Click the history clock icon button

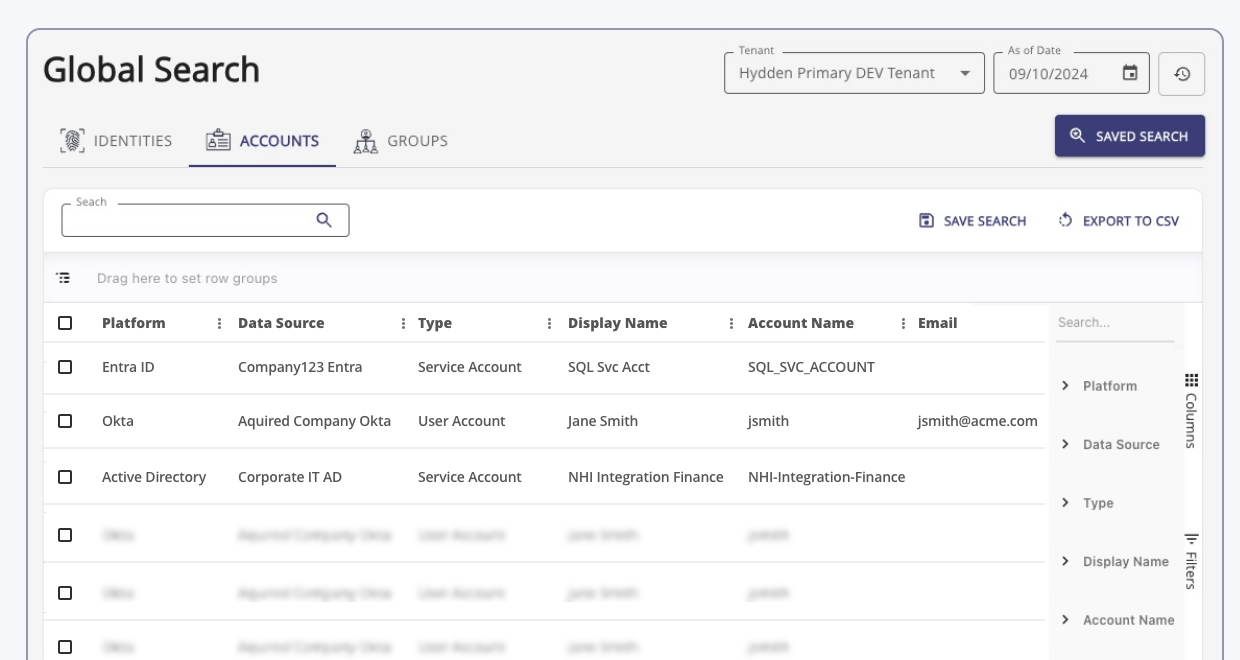1181,74
